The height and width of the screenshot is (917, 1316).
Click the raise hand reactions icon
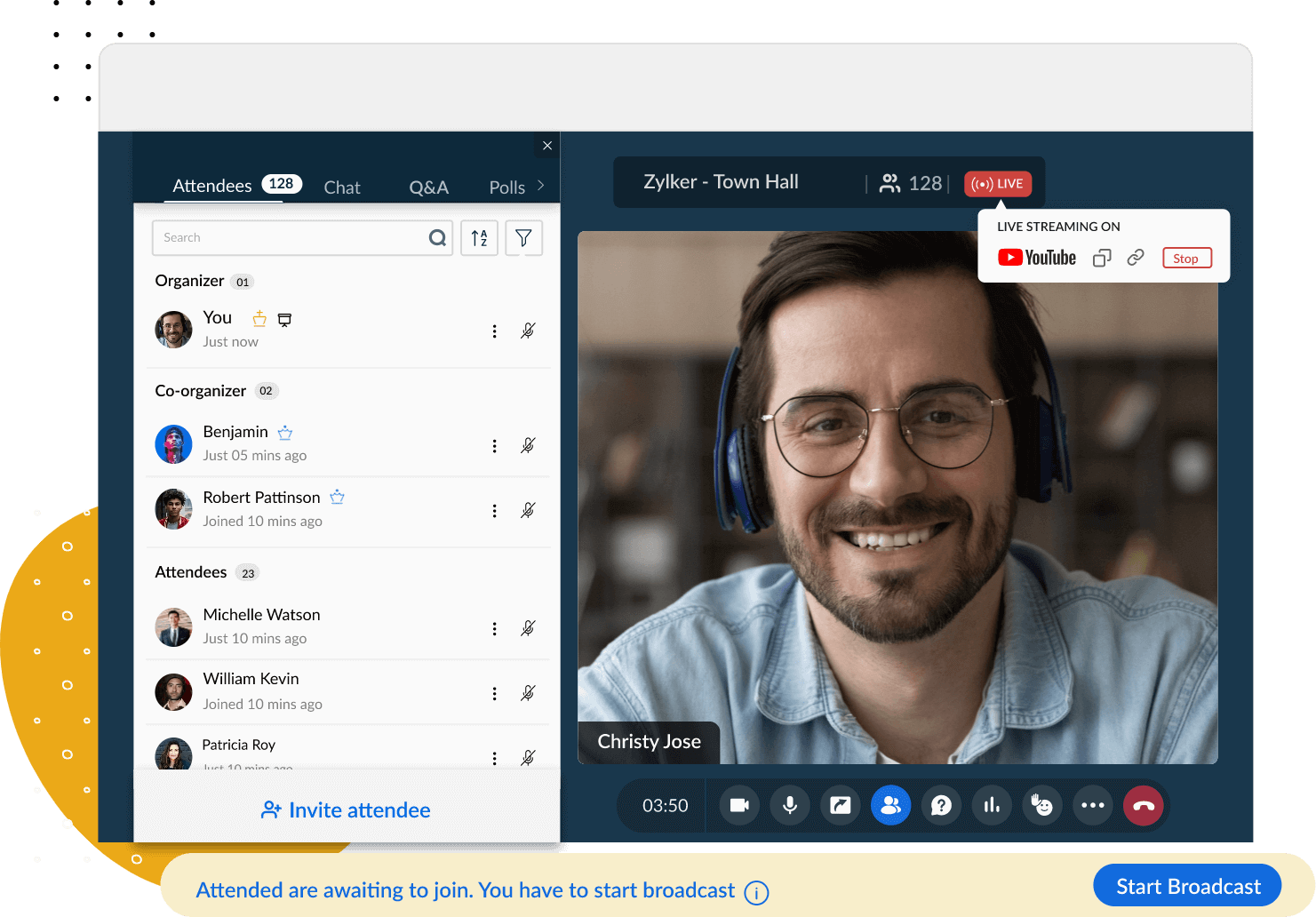click(x=1042, y=805)
